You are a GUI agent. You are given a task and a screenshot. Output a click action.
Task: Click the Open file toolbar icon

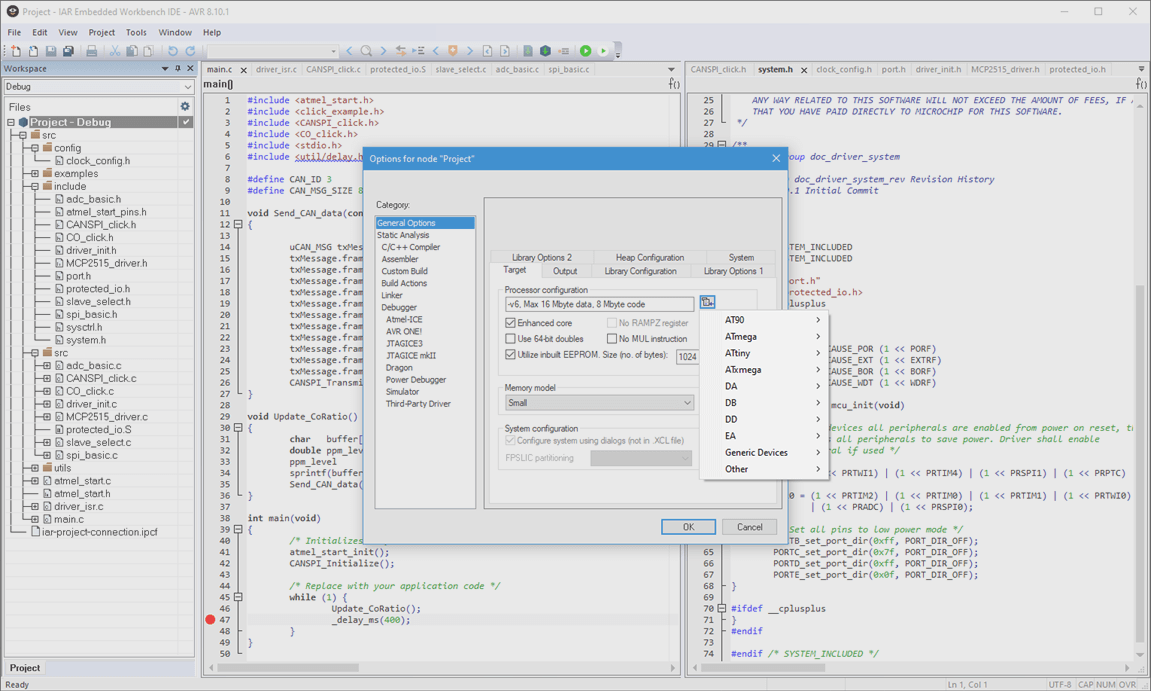33,51
